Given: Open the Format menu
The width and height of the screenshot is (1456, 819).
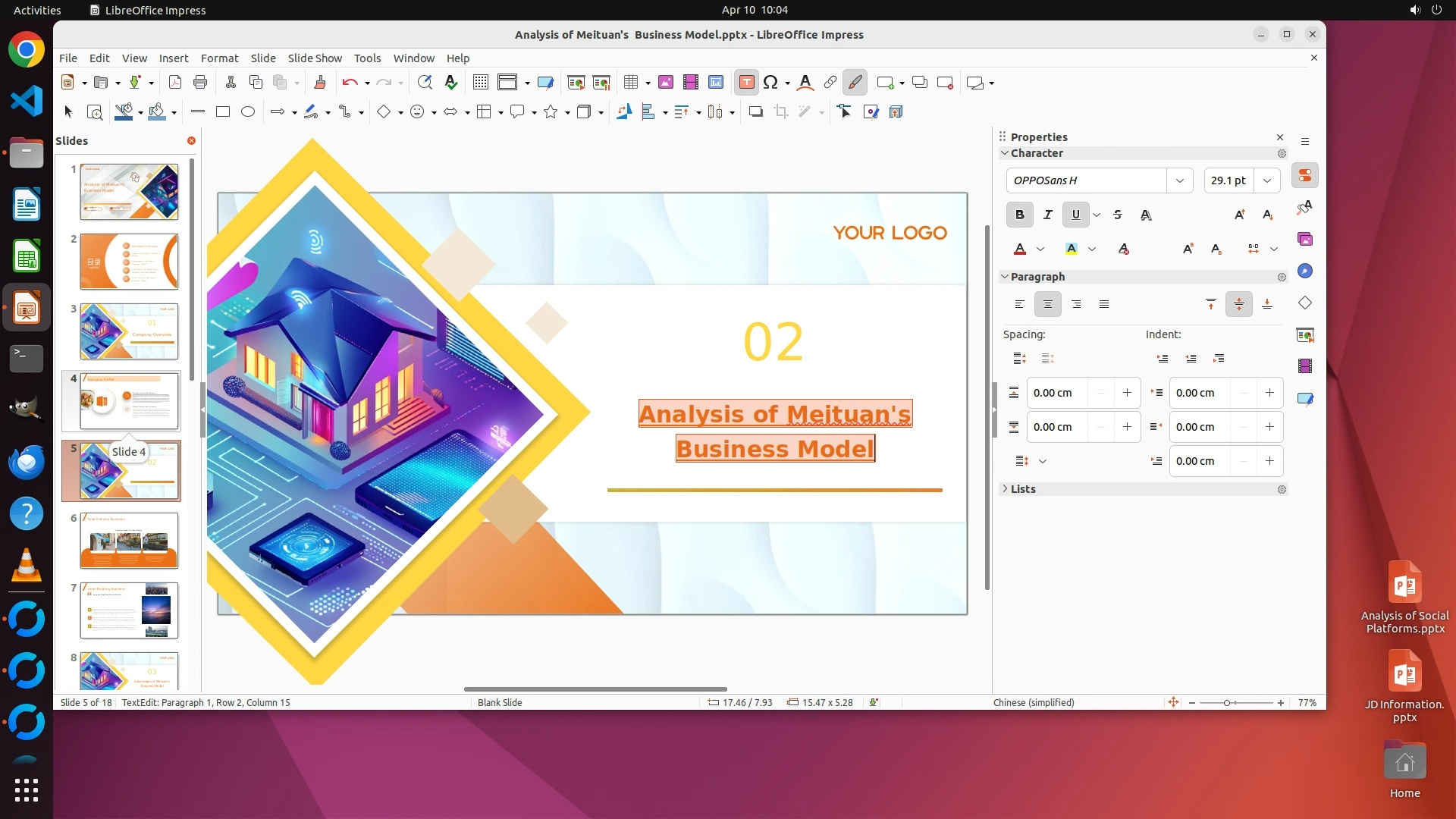Looking at the screenshot, I should point(219,58).
